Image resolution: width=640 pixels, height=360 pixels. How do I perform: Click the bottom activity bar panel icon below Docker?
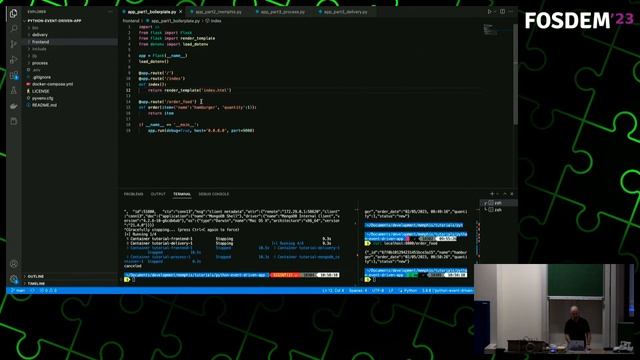(x=13, y=121)
